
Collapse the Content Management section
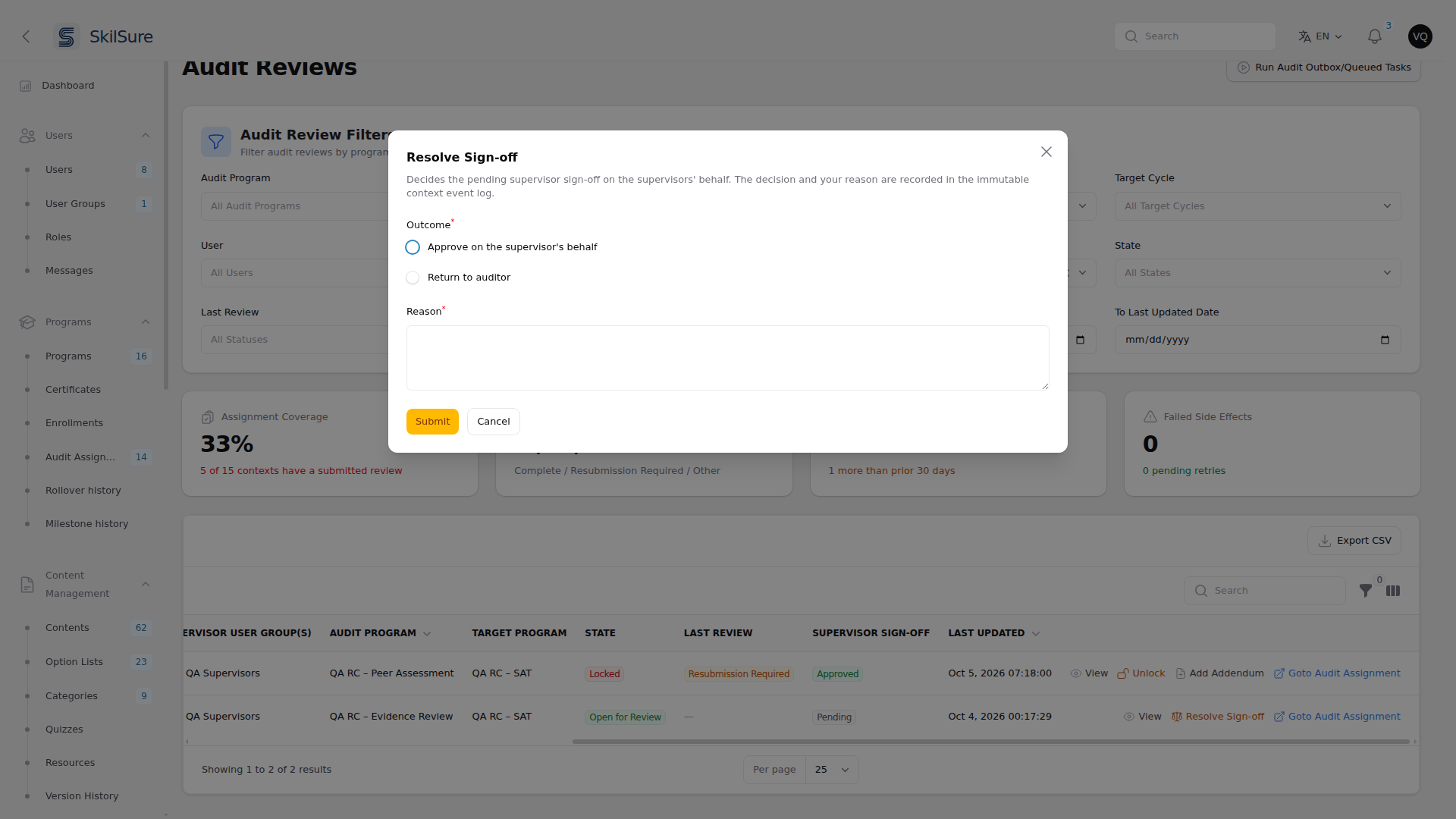tap(146, 585)
